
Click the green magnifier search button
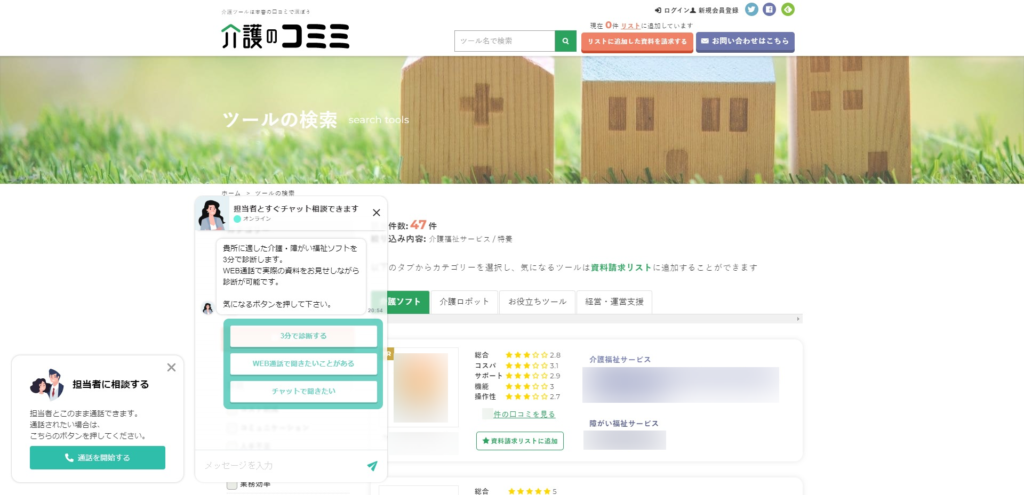(x=566, y=40)
